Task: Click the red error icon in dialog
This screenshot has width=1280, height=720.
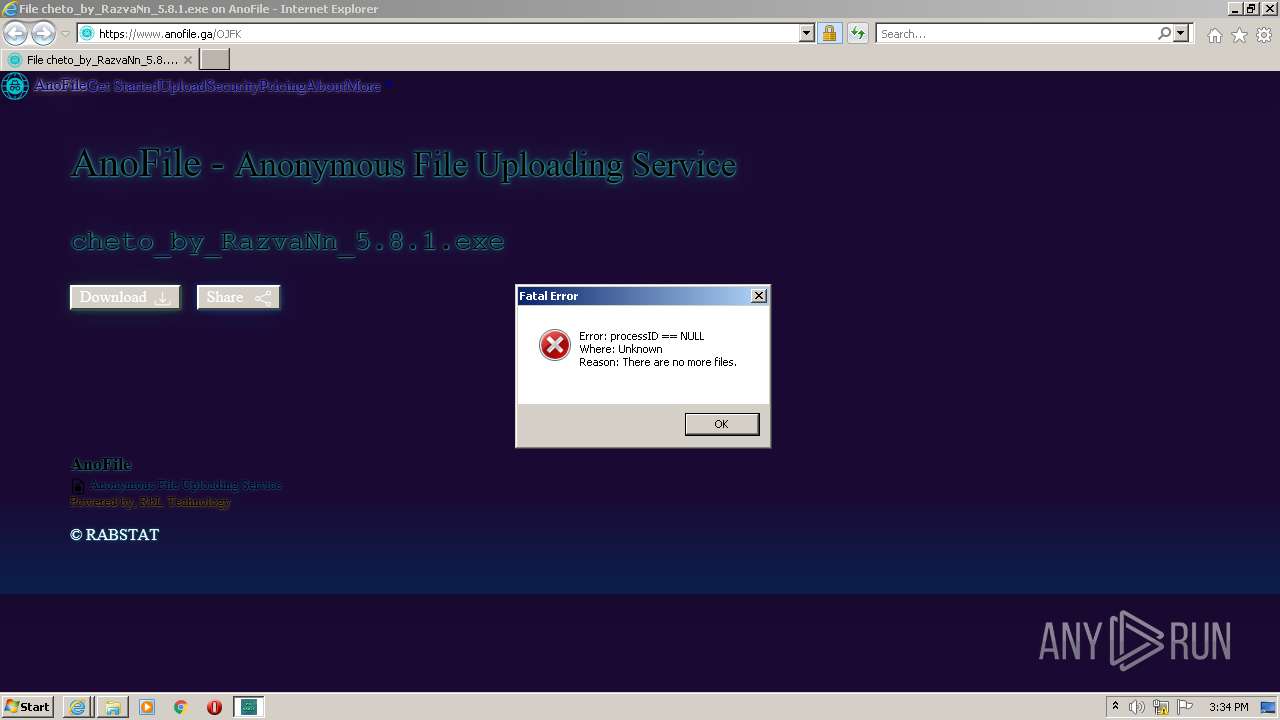Action: coord(555,344)
